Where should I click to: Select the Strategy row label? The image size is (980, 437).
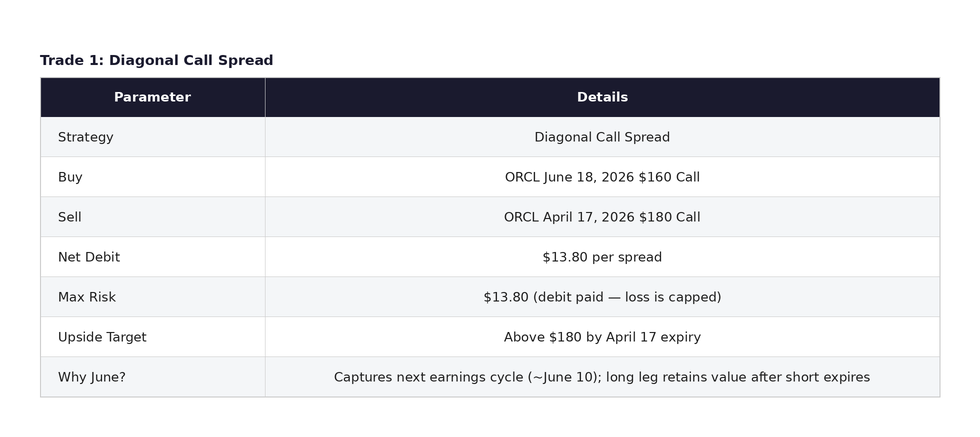pos(85,137)
